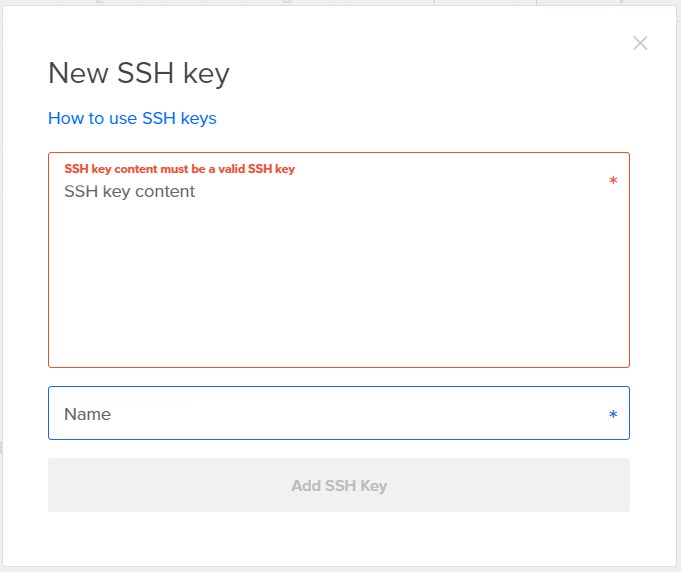Click the red SSH key validation error message

coord(179,169)
